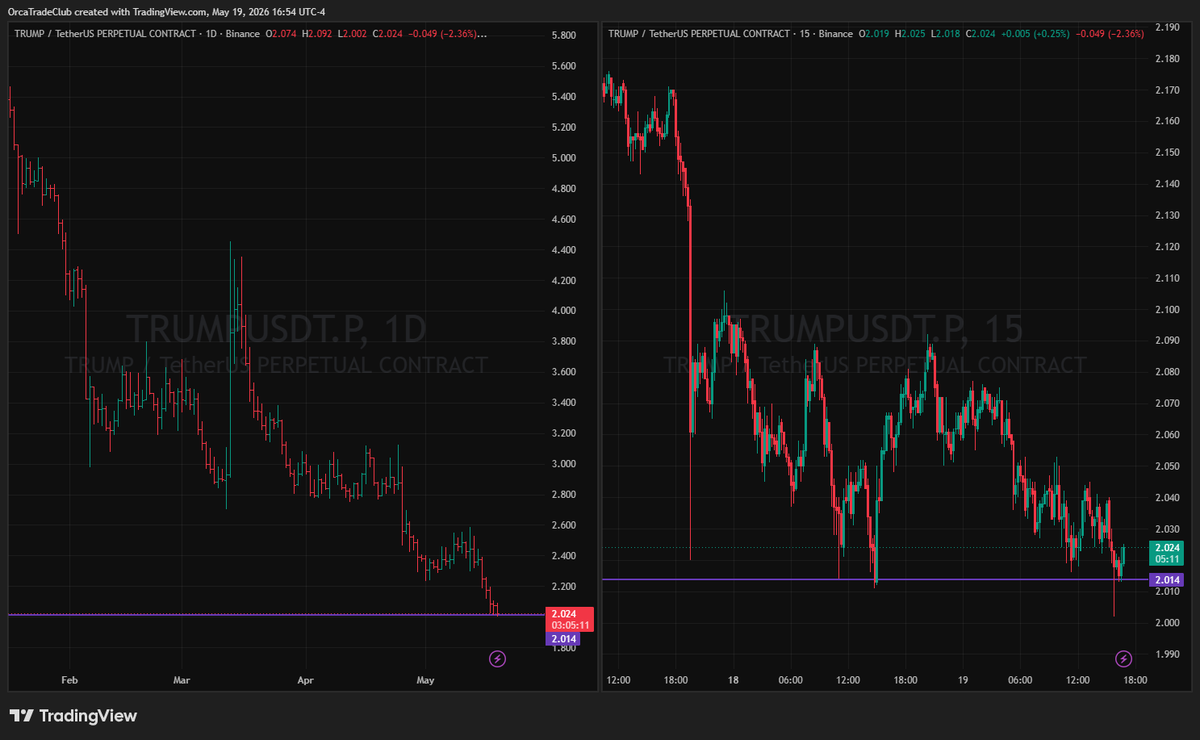Click the 2.080 price axis label
Image resolution: width=1200 pixels, height=740 pixels.
(x=1166, y=372)
